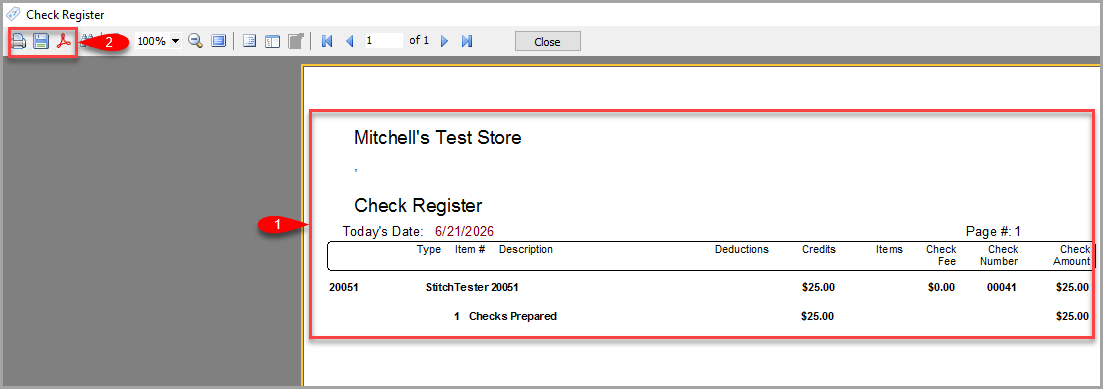This screenshot has height=389, width=1103.
Task: Click the StitchTester 20051 description
Action: click(472, 287)
